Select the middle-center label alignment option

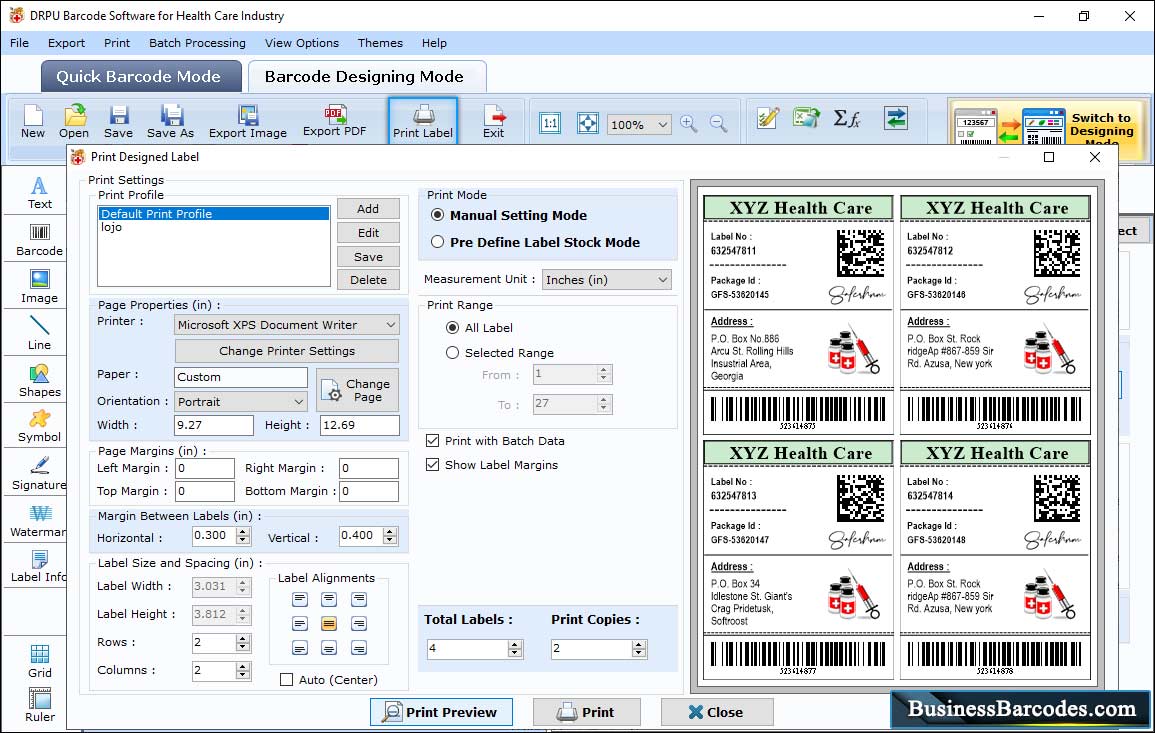point(329,624)
